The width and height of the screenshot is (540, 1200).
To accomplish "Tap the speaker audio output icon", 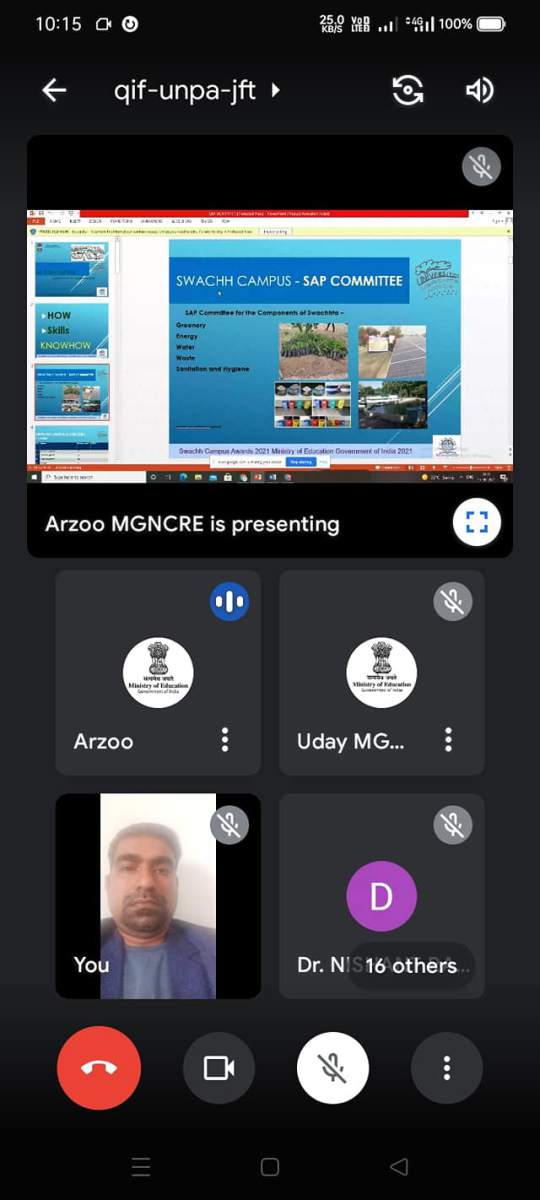I will (480, 90).
